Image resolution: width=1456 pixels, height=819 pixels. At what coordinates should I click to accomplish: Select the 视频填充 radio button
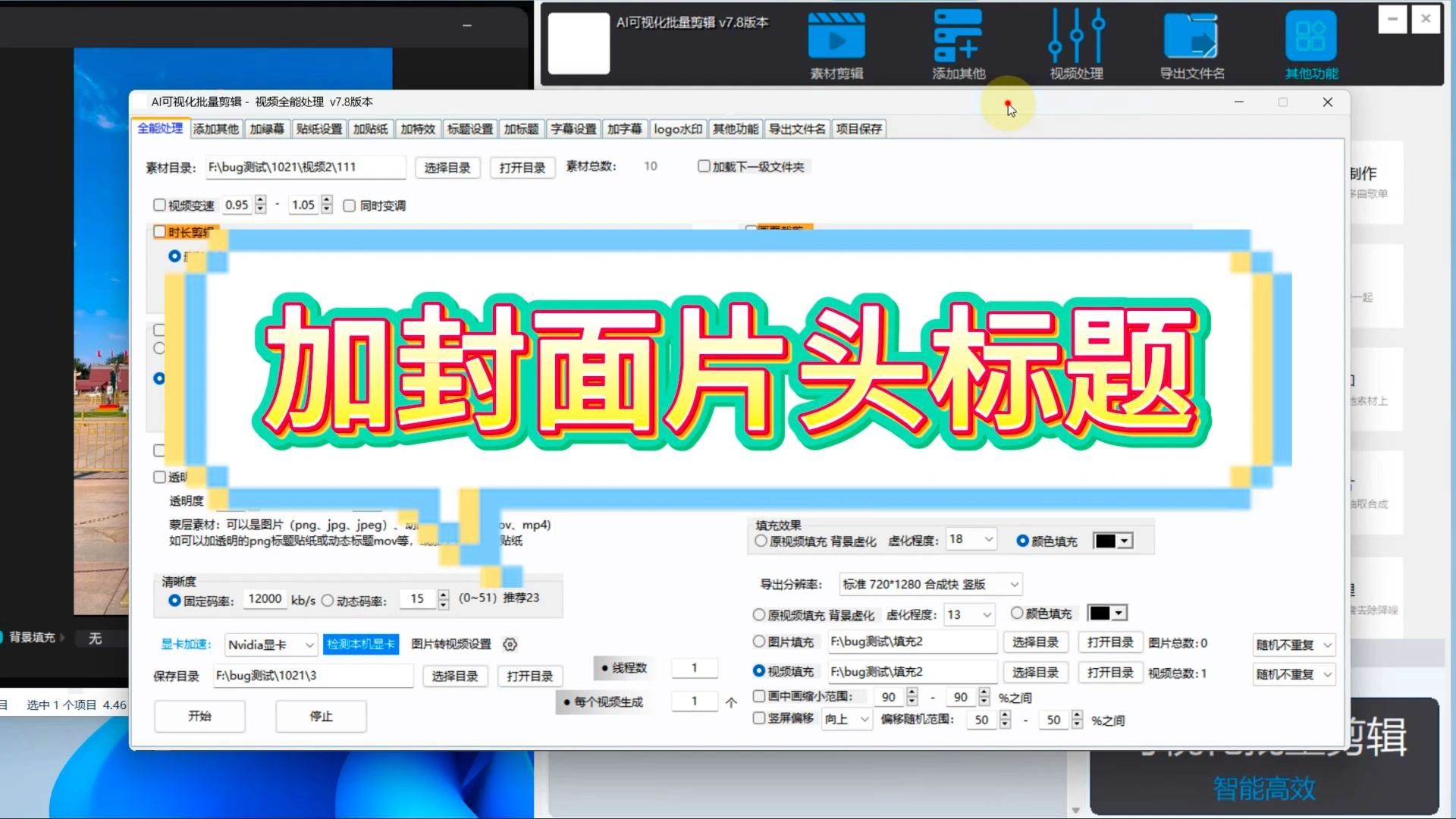(759, 671)
